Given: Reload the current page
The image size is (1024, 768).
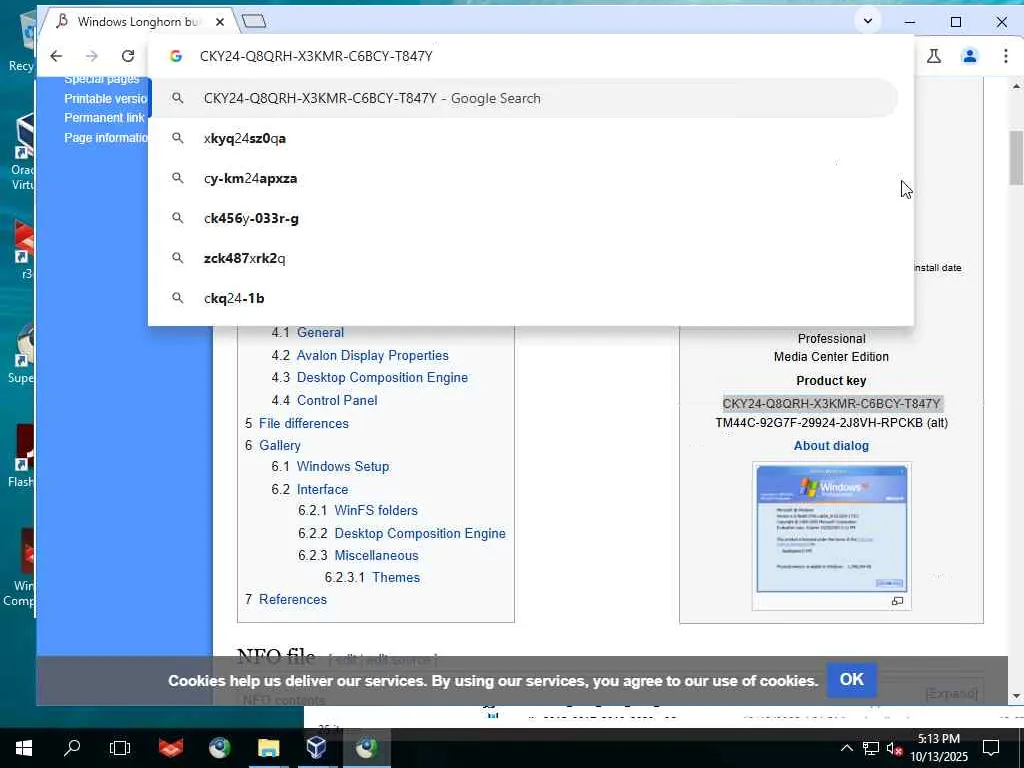Looking at the screenshot, I should click(x=128, y=56).
